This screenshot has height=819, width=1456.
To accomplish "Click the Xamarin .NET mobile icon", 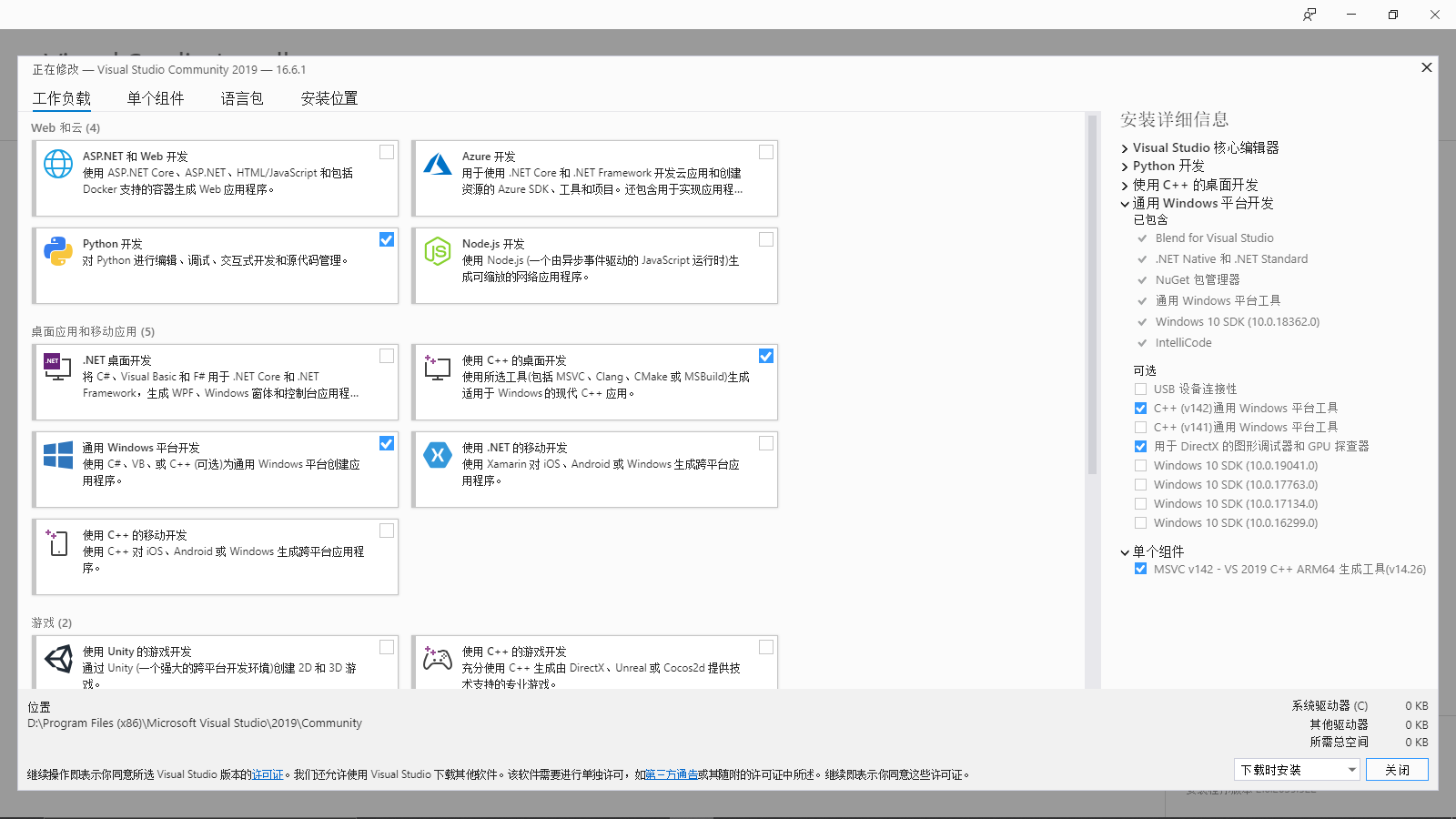I will point(438,455).
